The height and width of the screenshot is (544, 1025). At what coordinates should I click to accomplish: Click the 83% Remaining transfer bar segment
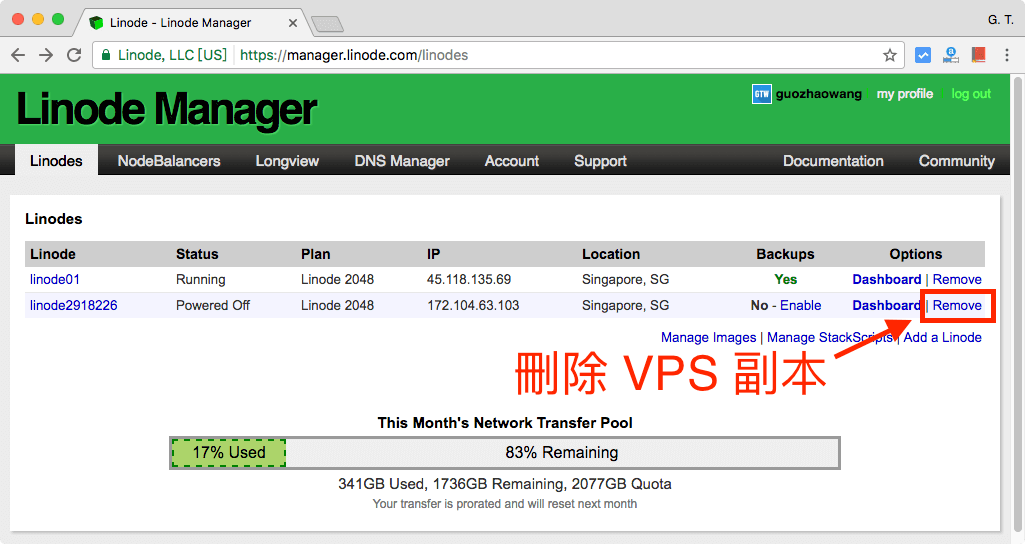tap(562, 452)
